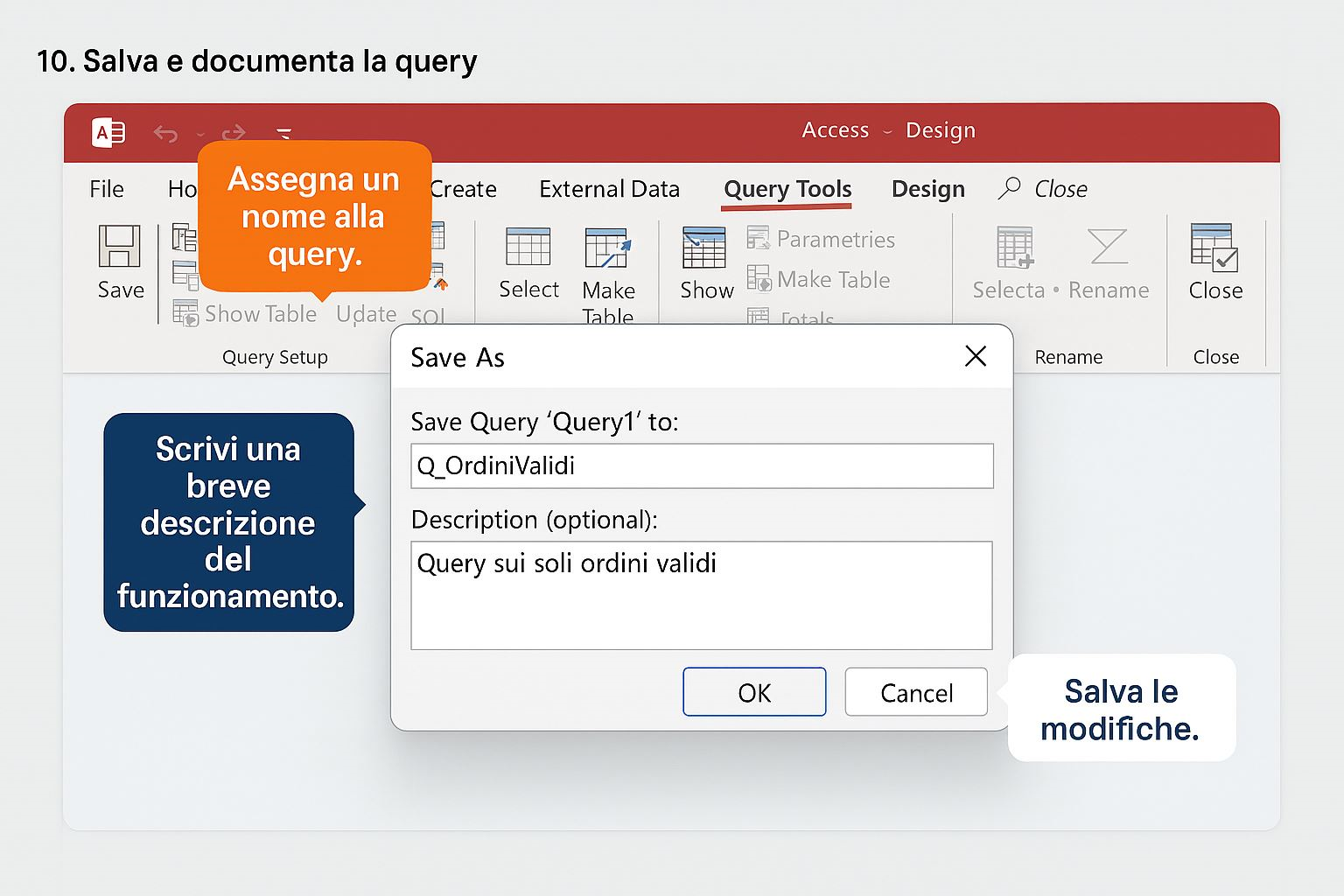Click the Access app logo icon

click(108, 133)
